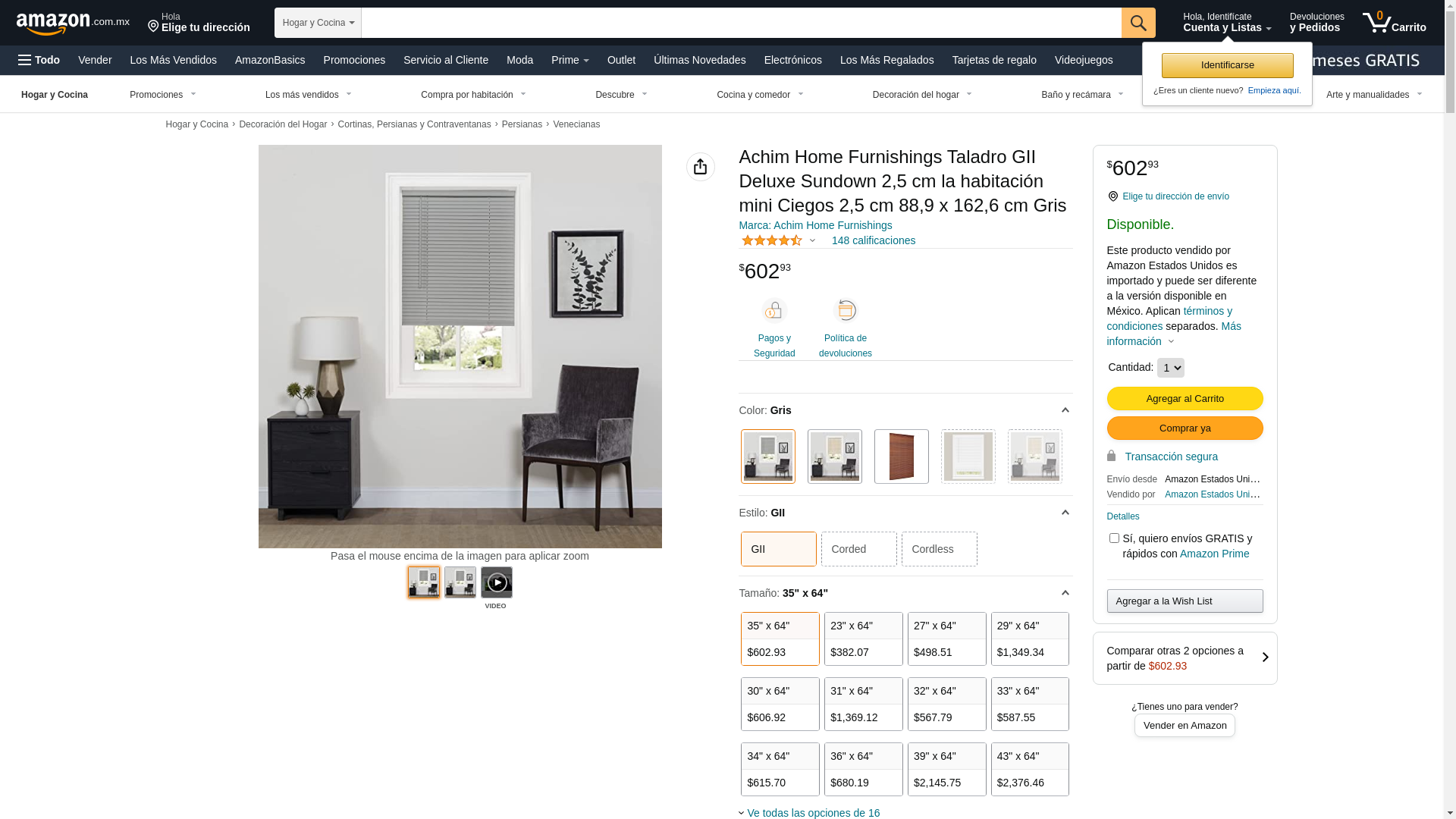
Task: Click the share icon beside product image
Action: (x=700, y=167)
